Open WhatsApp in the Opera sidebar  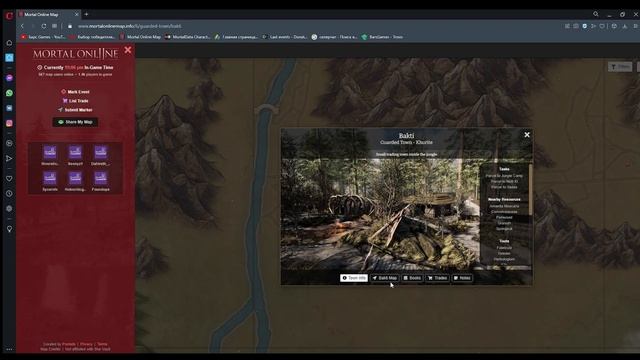[x=9, y=93]
